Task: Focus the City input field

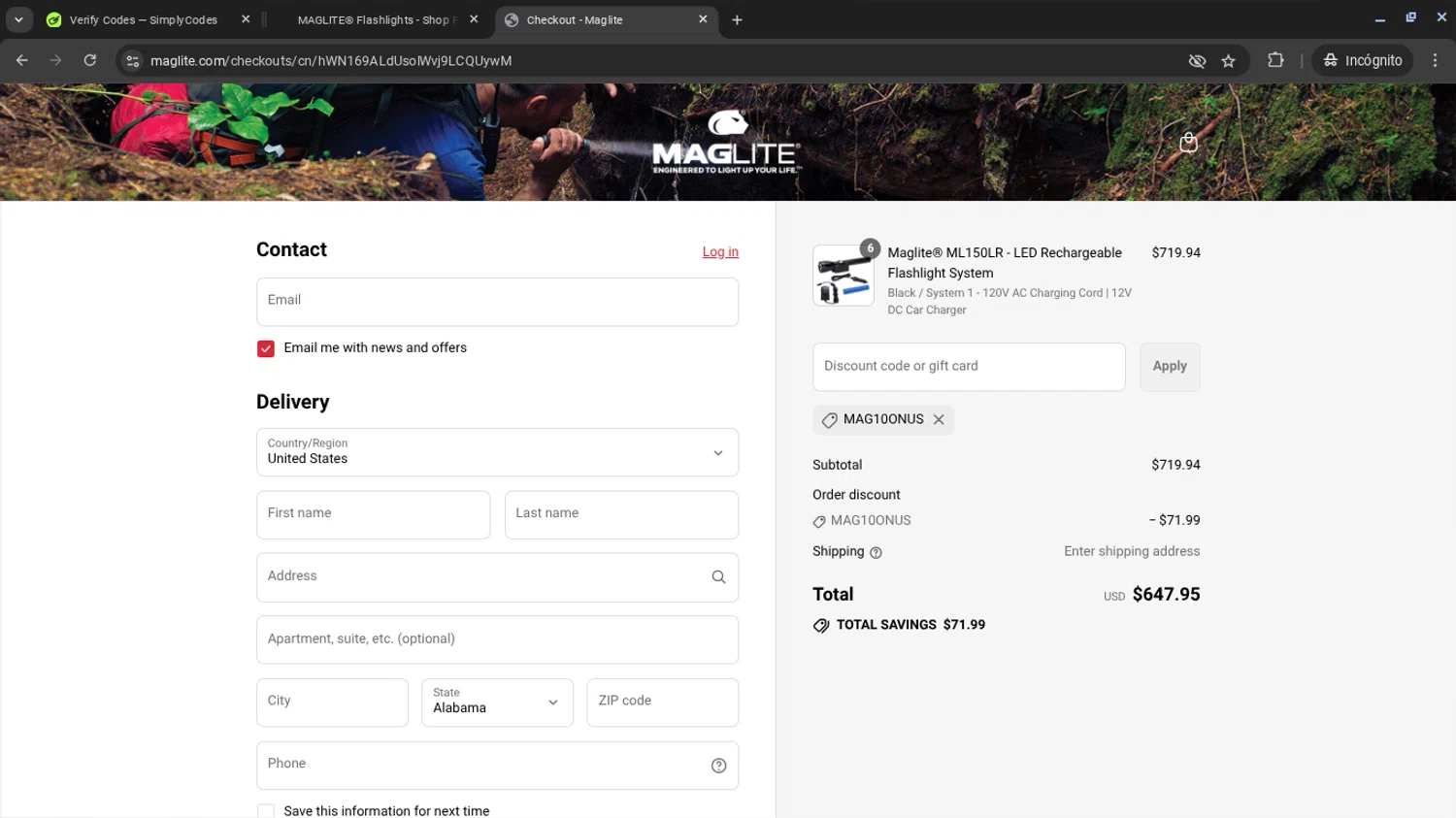Action: pos(332,703)
